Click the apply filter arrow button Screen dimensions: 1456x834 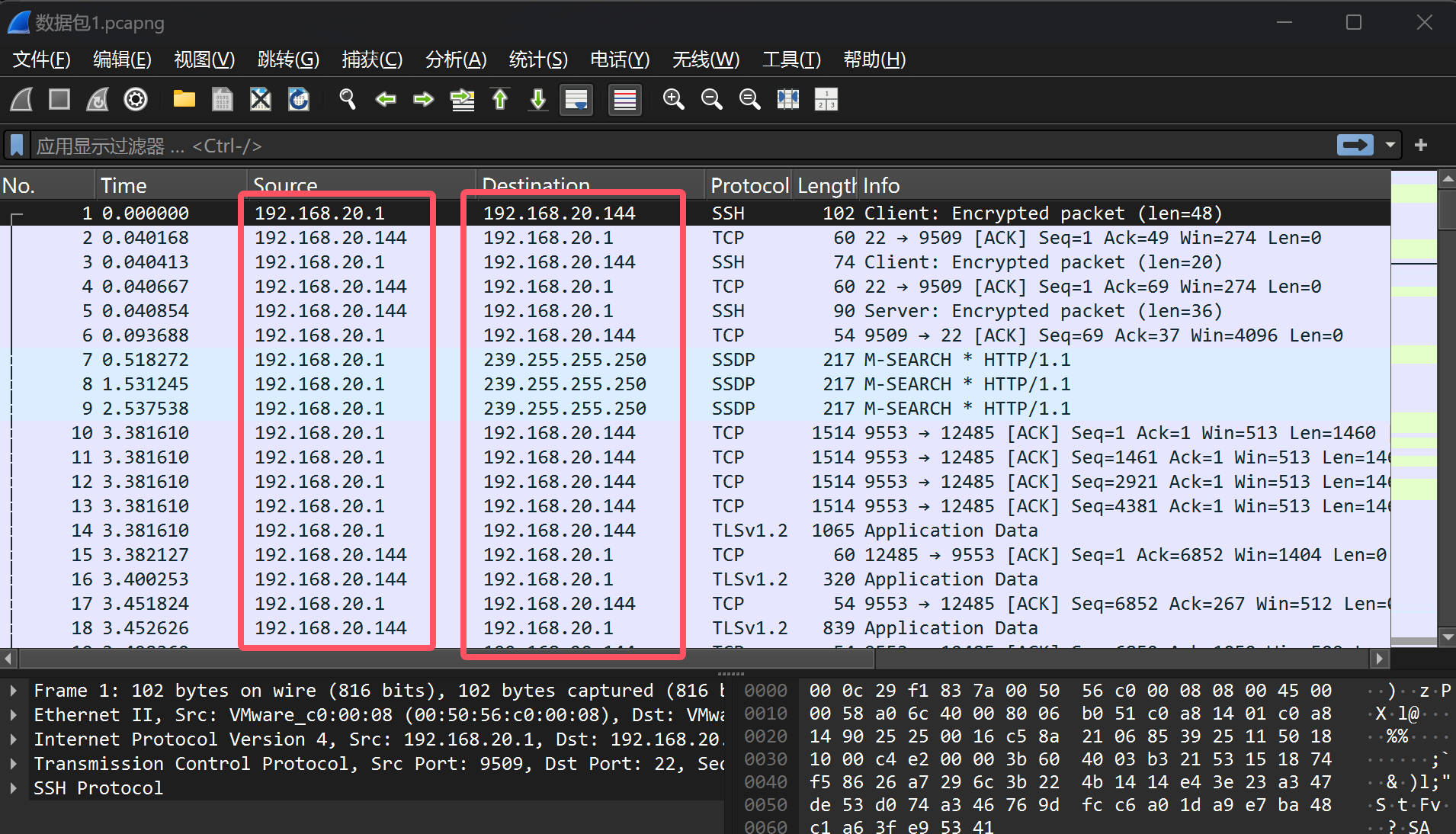coord(1355,145)
